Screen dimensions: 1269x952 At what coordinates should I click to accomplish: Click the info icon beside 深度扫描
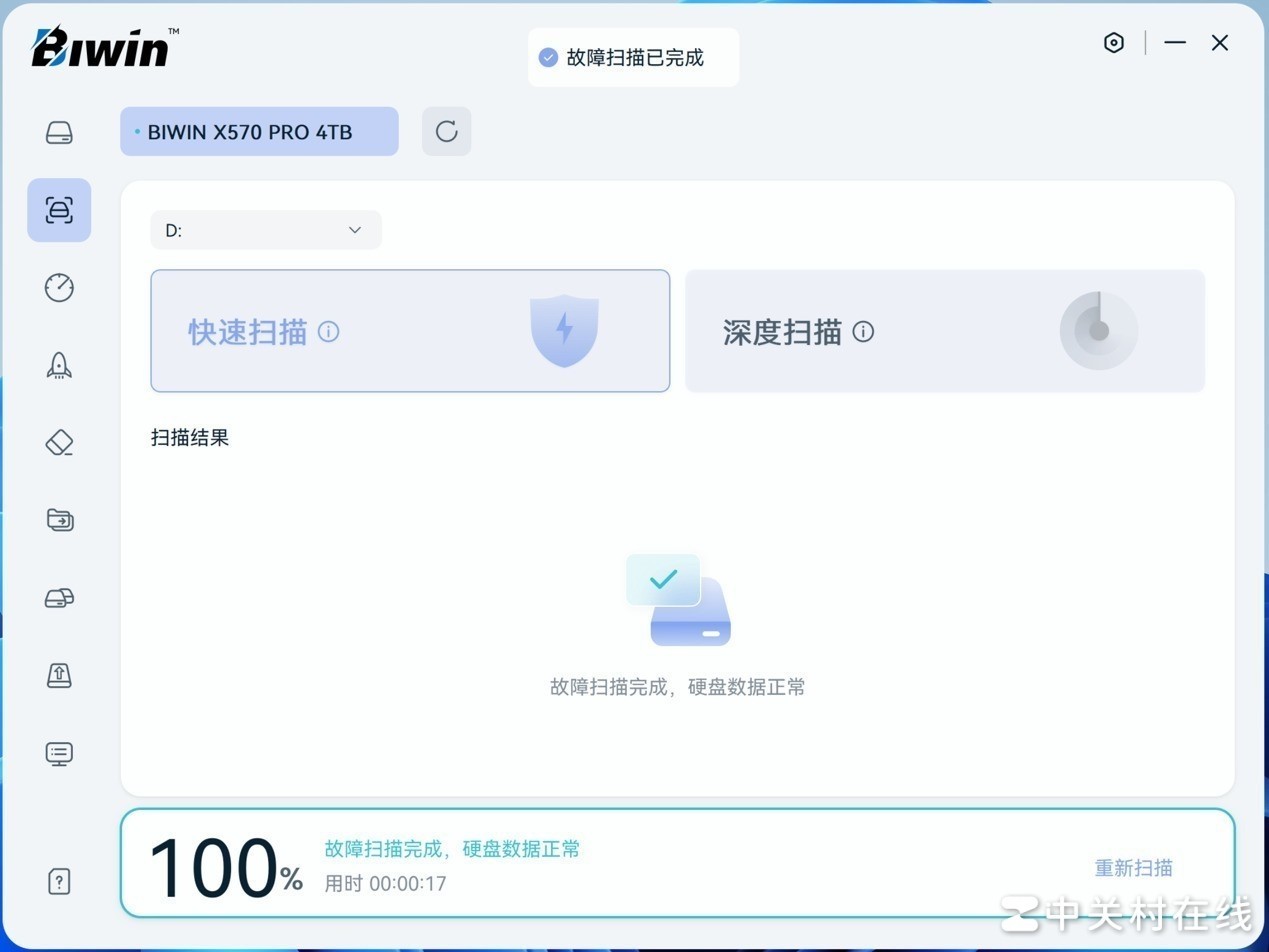click(x=863, y=332)
